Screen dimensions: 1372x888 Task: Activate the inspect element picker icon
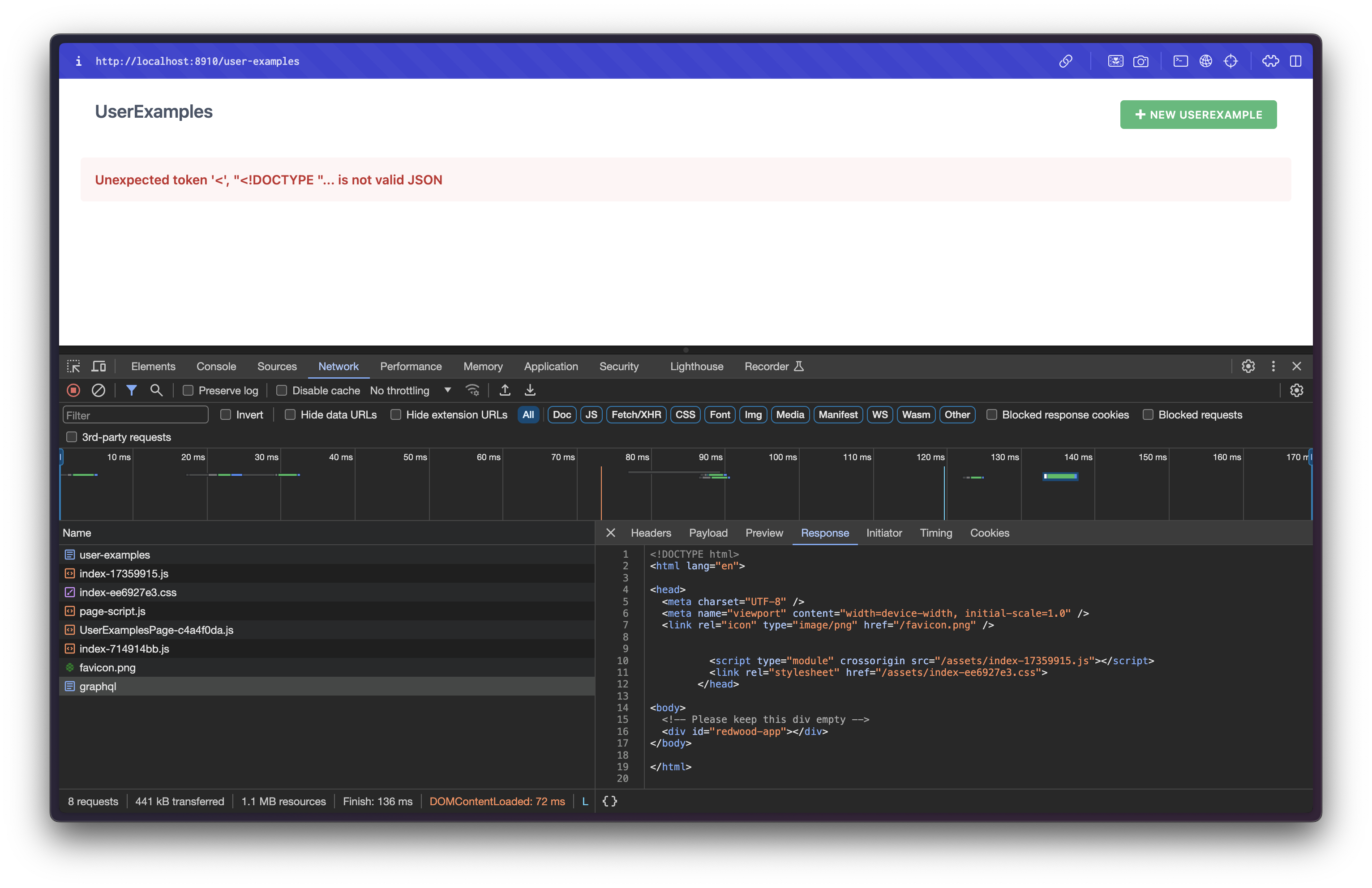pos(73,367)
